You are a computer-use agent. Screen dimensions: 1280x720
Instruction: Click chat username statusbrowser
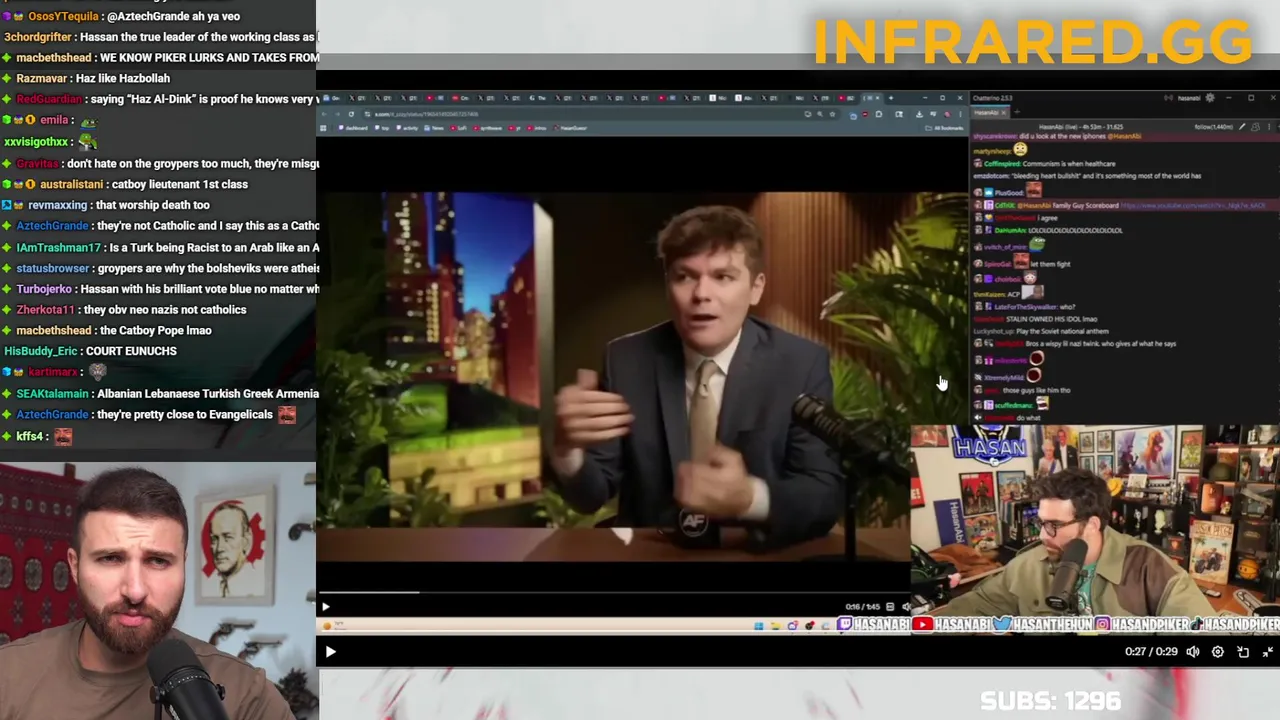[x=53, y=268]
